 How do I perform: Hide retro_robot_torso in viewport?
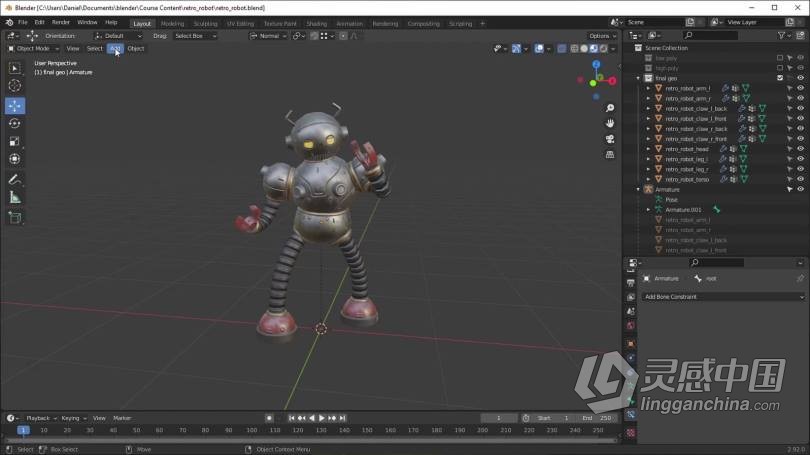[x=800, y=179]
